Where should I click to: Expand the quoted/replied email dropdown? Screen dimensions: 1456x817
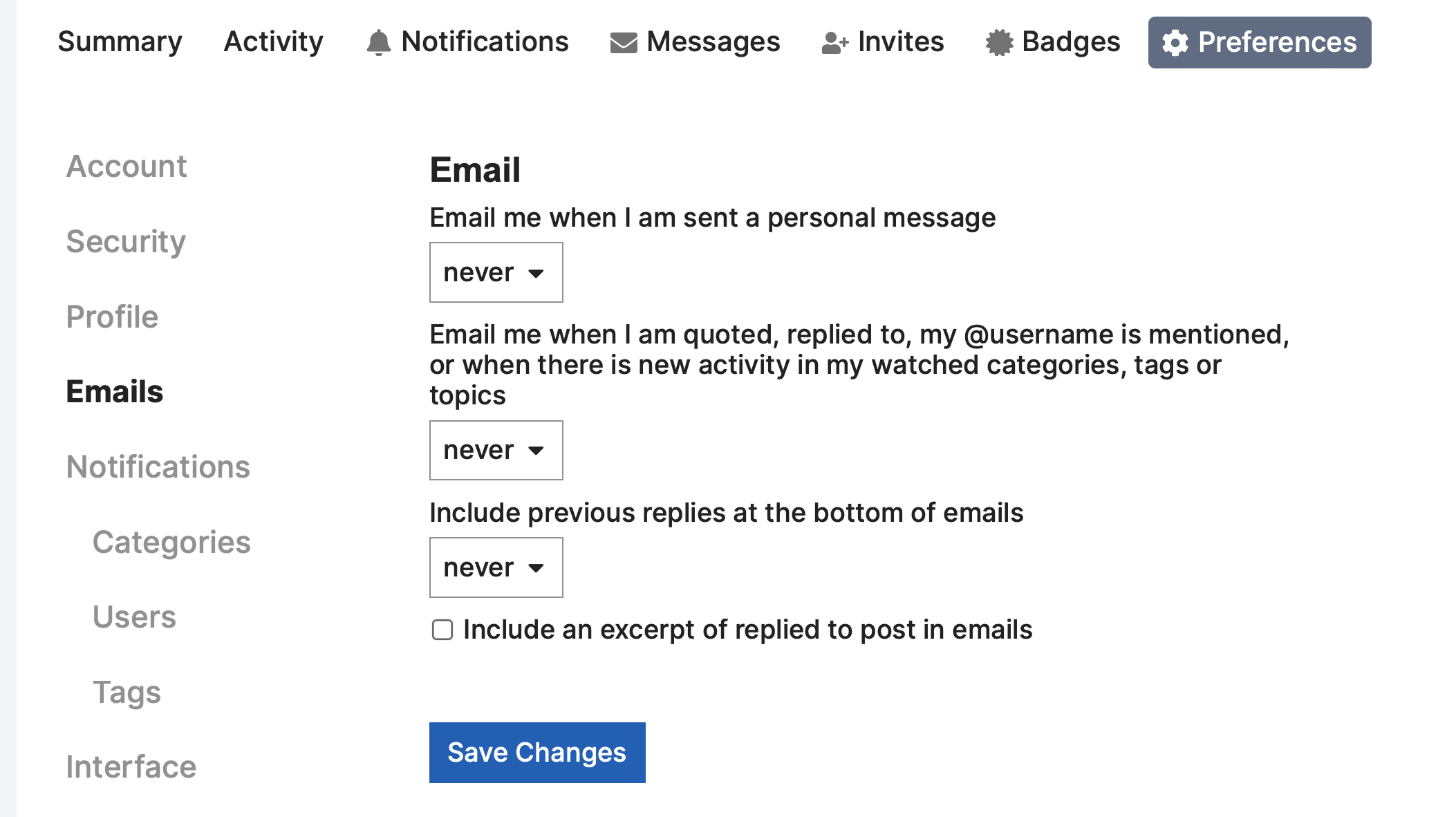pos(496,450)
